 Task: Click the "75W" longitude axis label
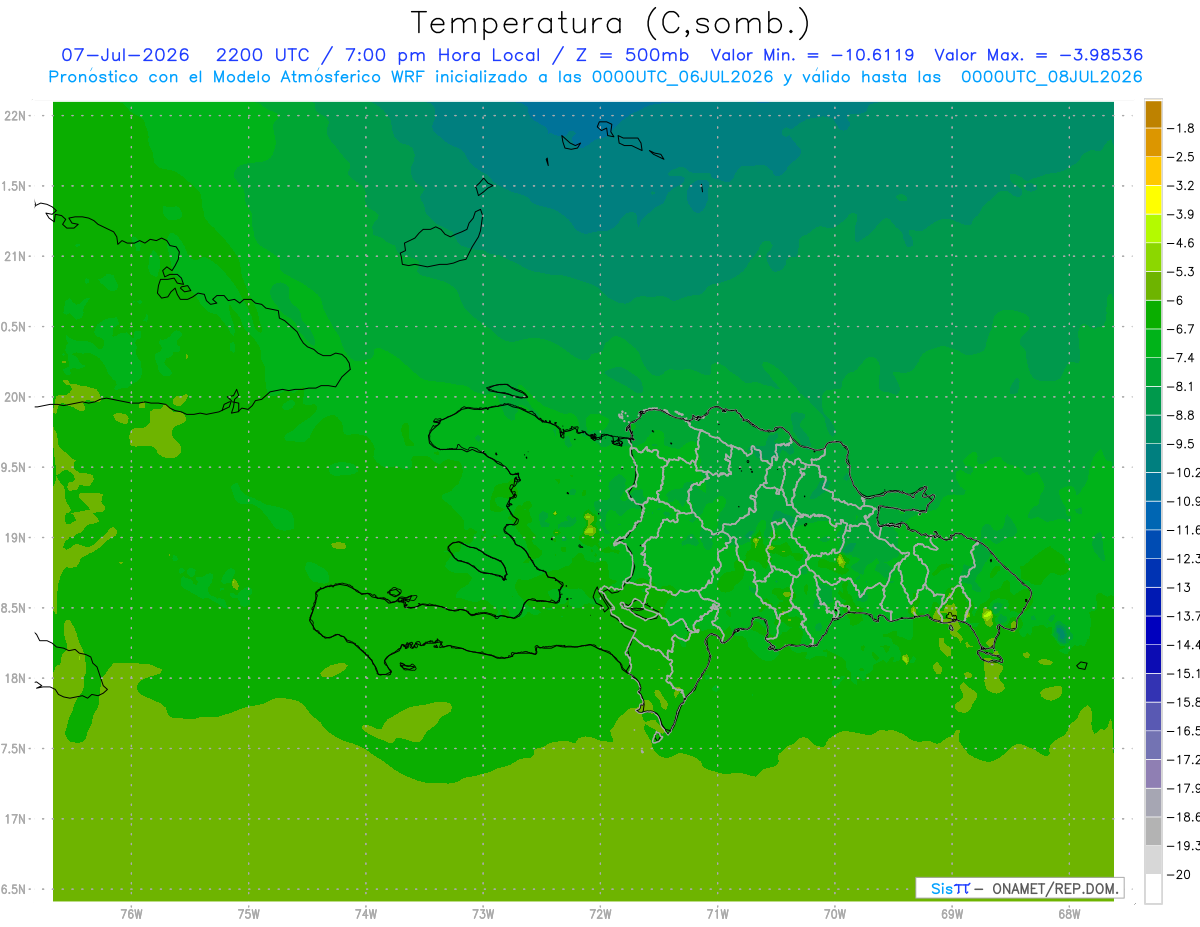[248, 914]
